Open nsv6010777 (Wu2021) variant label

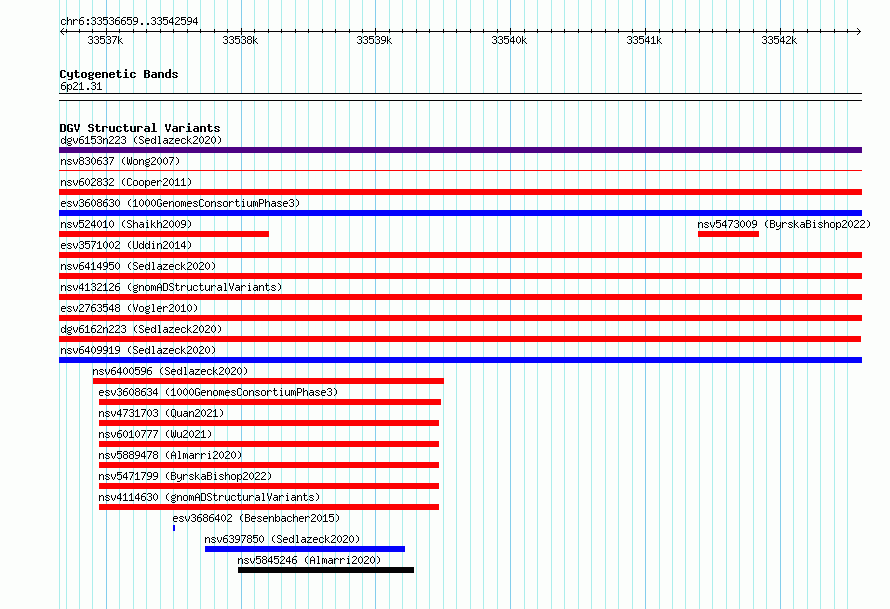click(155, 434)
